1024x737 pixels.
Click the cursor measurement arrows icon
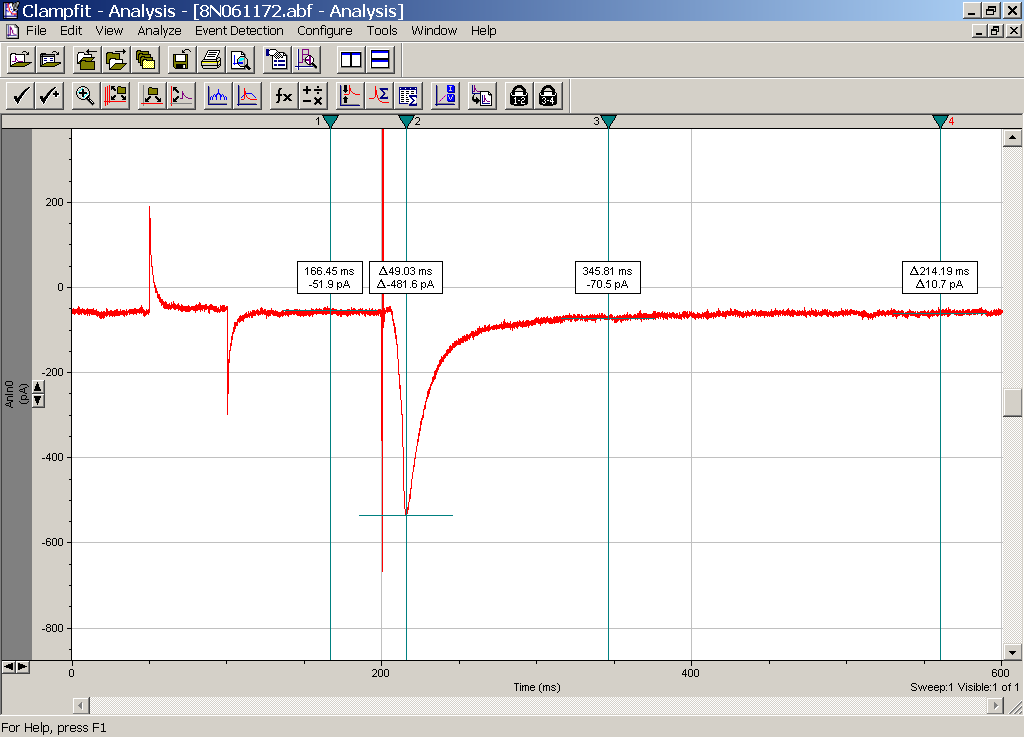click(x=349, y=96)
